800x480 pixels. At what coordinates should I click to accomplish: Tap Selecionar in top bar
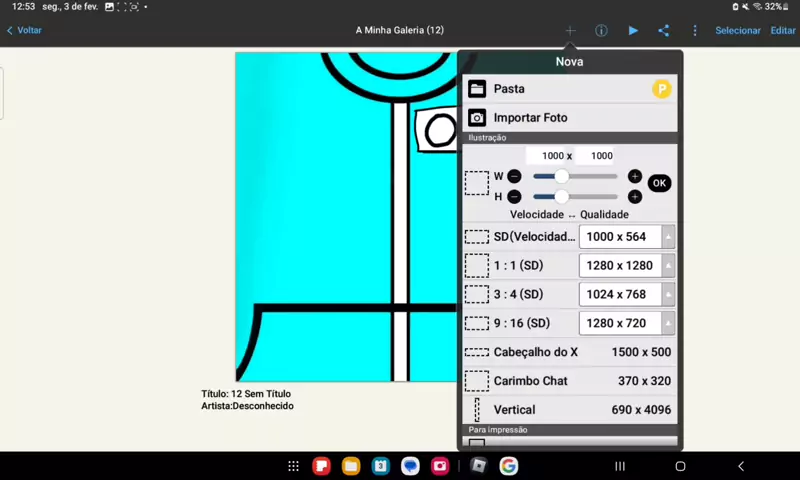point(737,31)
